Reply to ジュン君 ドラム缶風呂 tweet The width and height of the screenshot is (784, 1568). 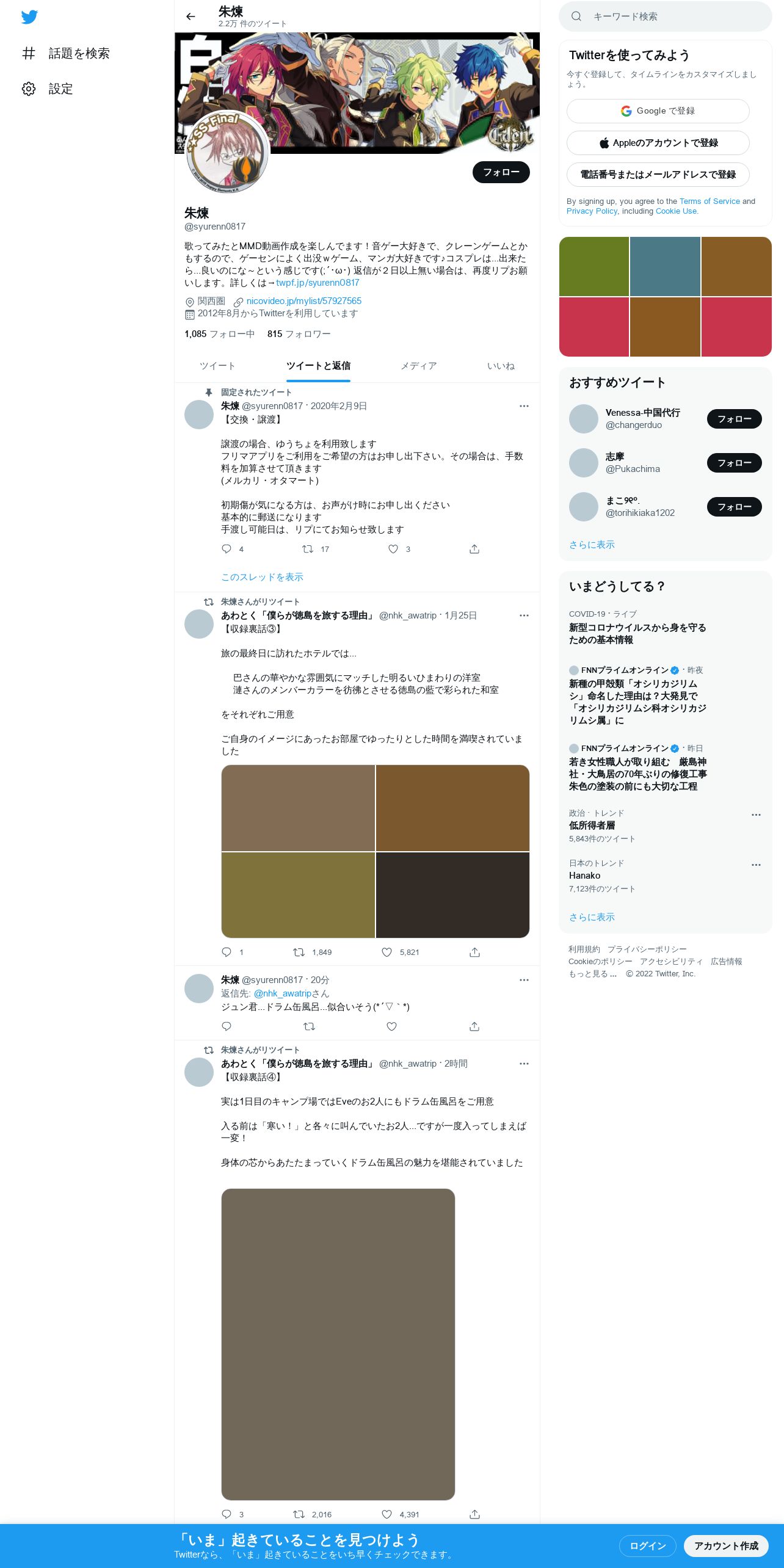[227, 1026]
